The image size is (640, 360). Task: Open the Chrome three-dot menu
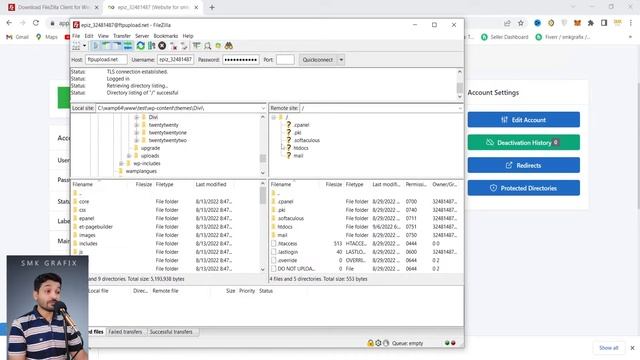pyautogui.click(x=631, y=23)
